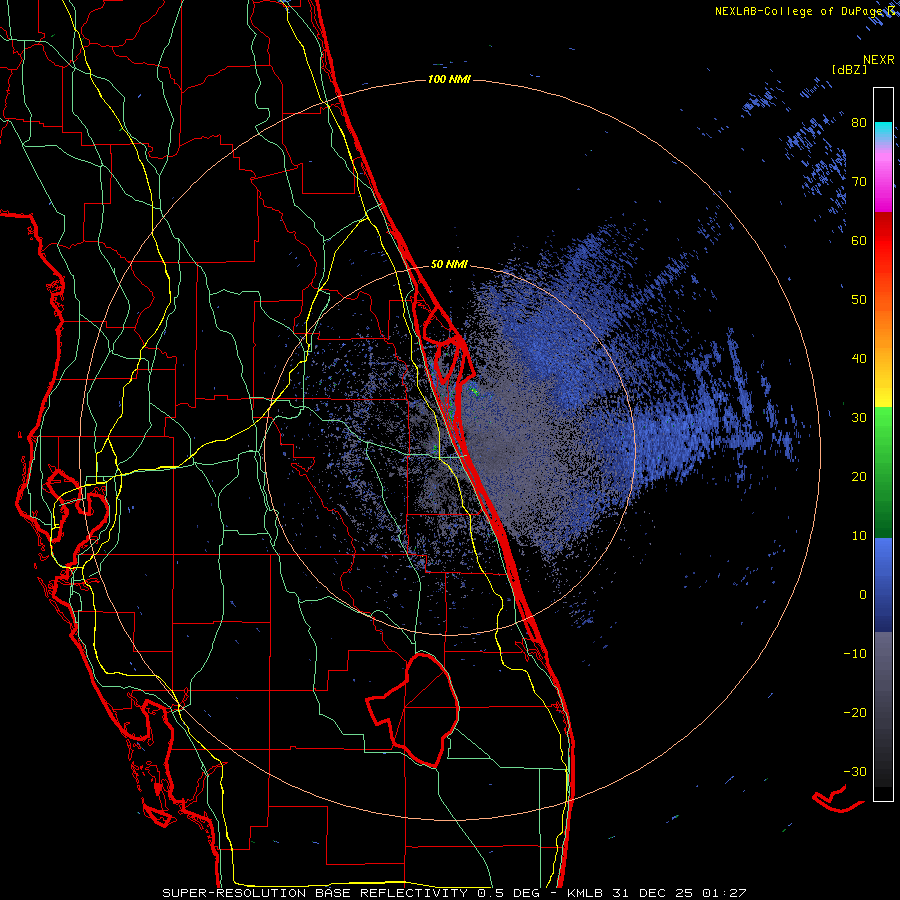This screenshot has width=900, height=900.
Task: Click the -10 value on the dBZ scale
Action: coord(855,653)
